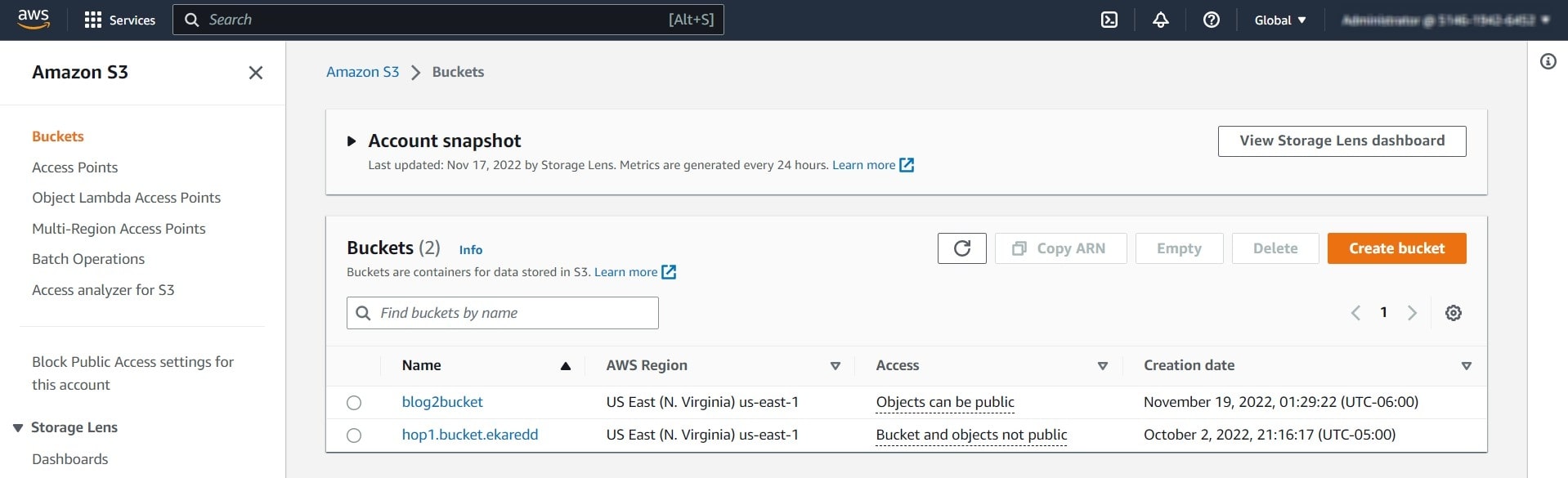
Task: Go to Access Points in sidebar
Action: 74,168
